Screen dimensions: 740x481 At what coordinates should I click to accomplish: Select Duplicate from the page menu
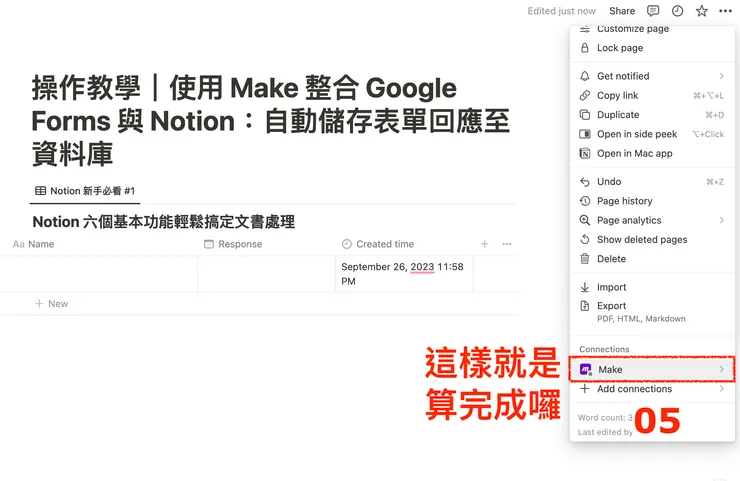tap(652, 115)
